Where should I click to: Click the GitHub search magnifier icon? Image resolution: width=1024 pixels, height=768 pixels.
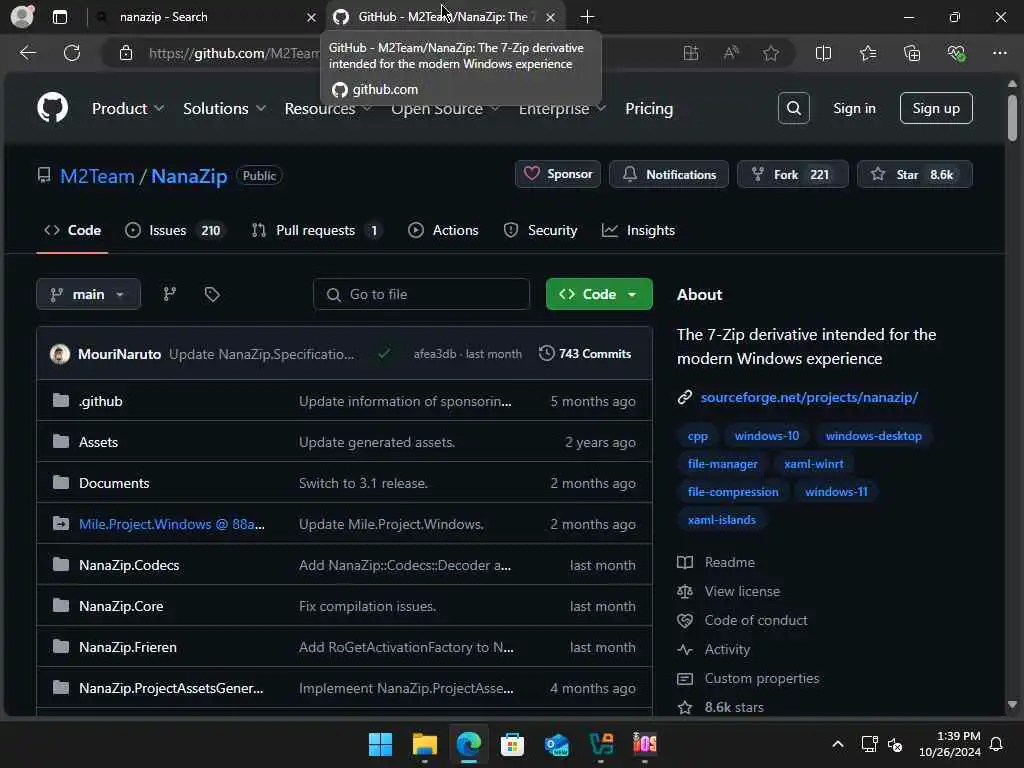click(x=793, y=108)
